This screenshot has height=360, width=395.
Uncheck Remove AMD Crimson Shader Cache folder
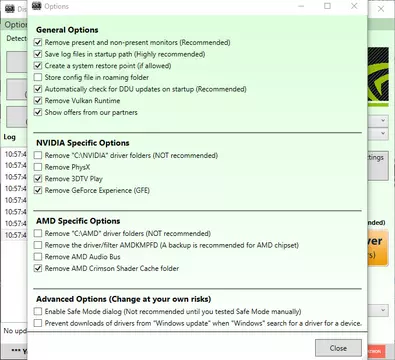38,268
